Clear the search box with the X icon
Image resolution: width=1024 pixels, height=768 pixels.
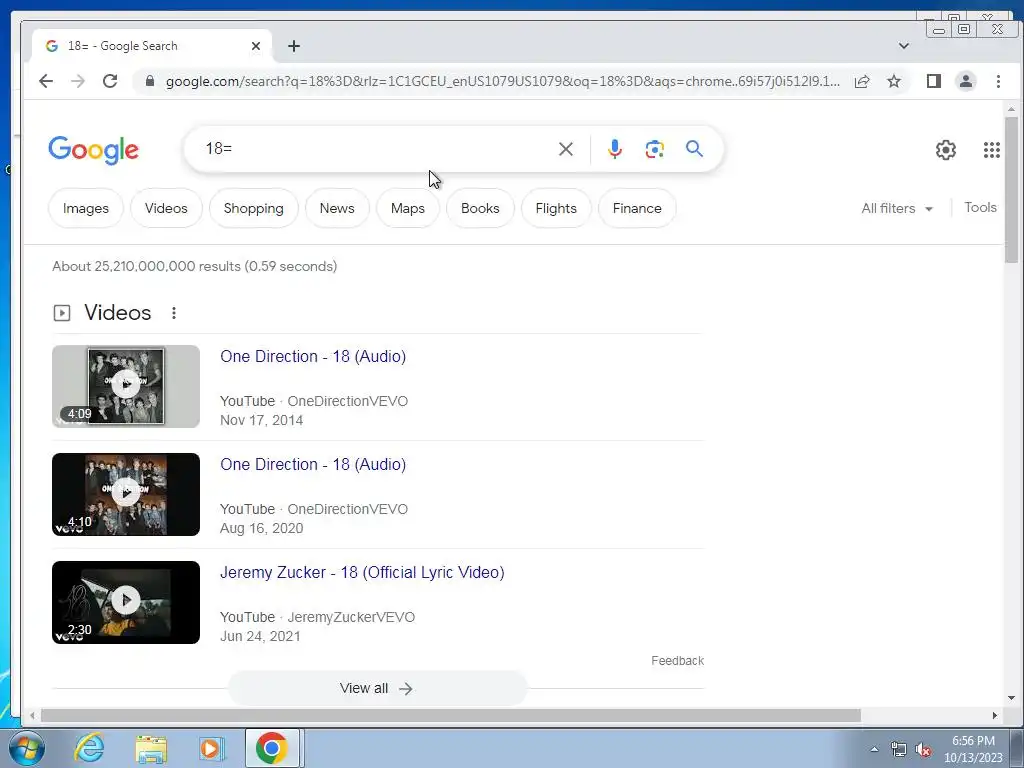pos(566,149)
